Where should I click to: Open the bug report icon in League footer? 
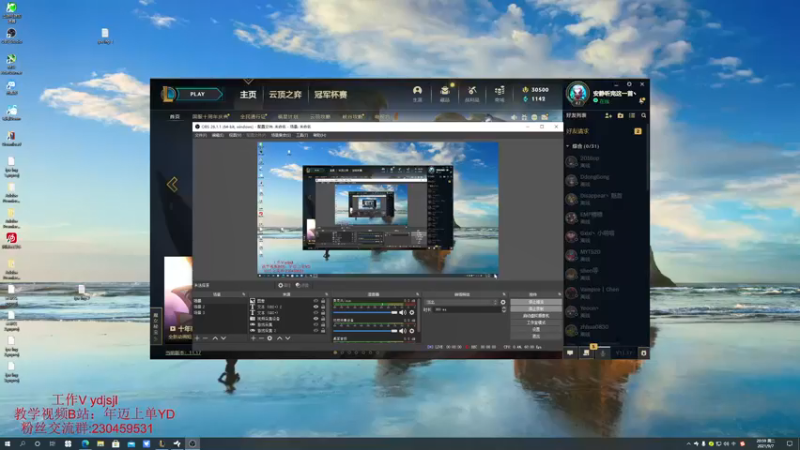point(643,353)
